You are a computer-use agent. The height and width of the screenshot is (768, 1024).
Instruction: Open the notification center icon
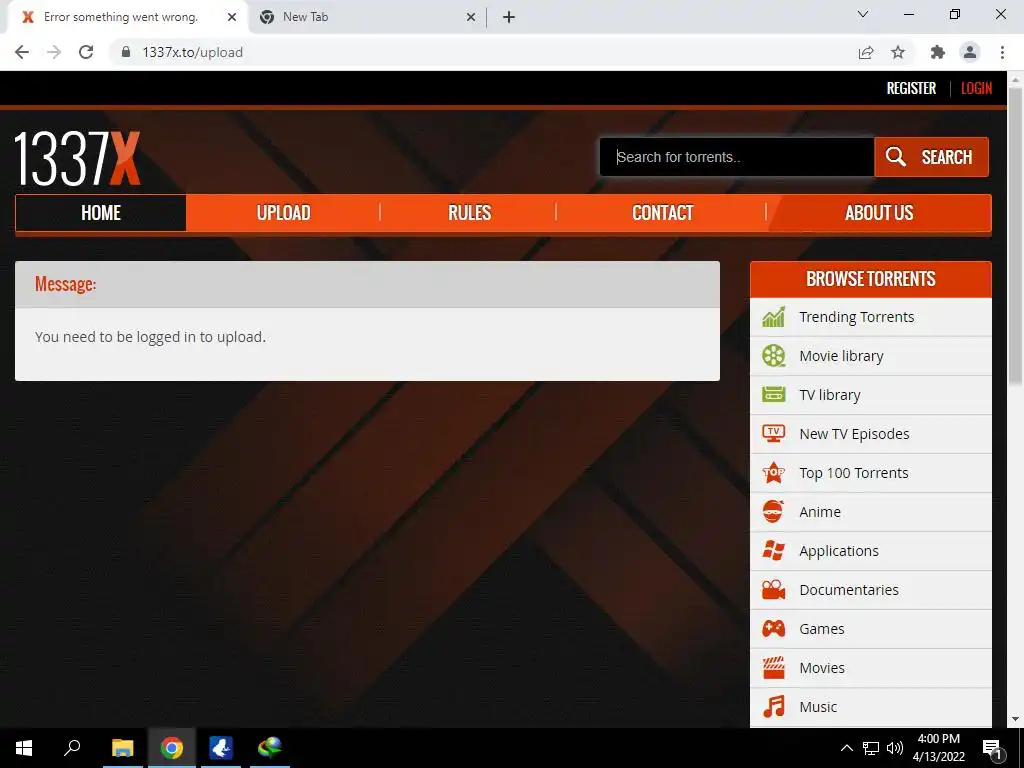(992, 748)
